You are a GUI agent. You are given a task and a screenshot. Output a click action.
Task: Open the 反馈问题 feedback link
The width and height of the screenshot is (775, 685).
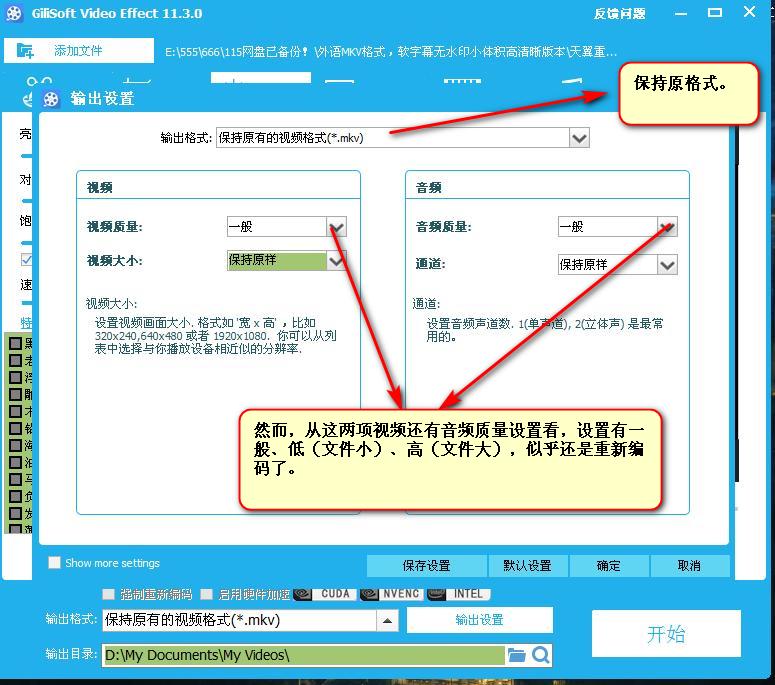click(x=620, y=13)
